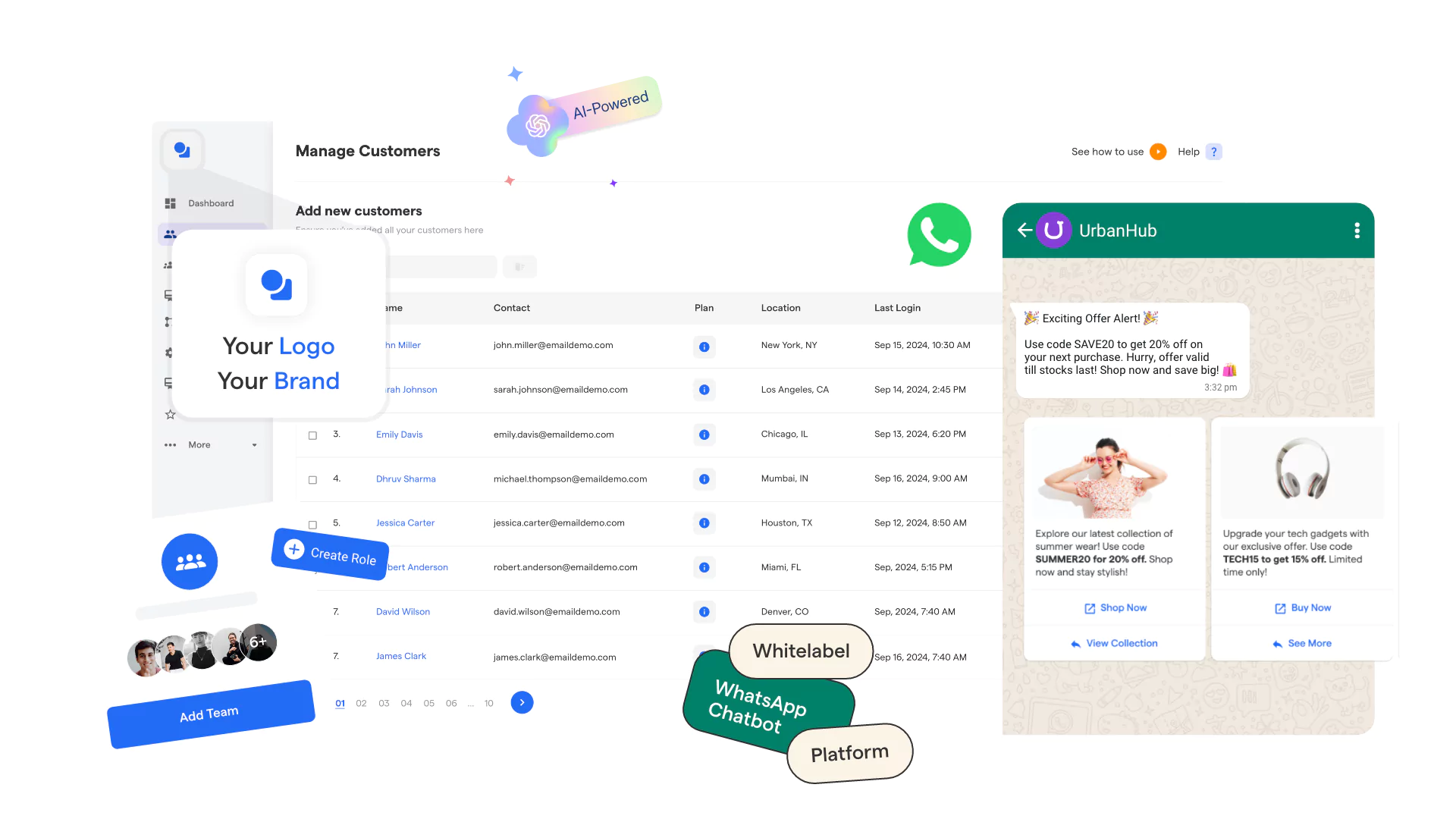This screenshot has width=1456, height=819.
Task: Click the Create Role plus icon
Action: (x=293, y=548)
